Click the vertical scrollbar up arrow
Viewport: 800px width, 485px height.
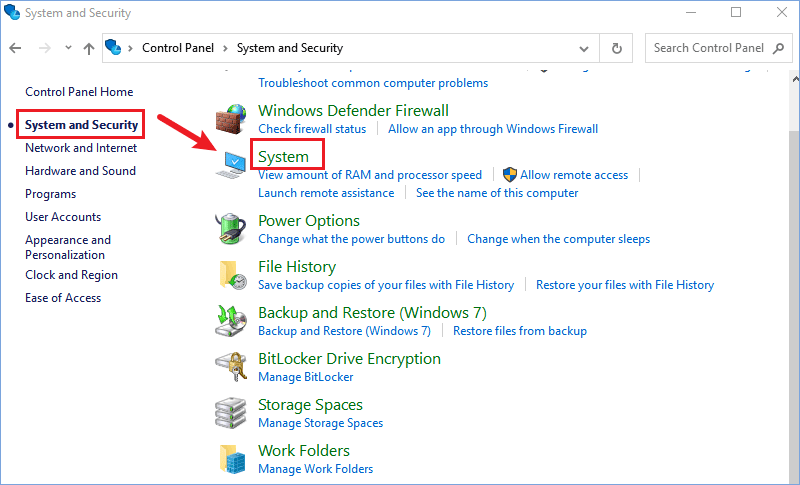click(x=795, y=80)
